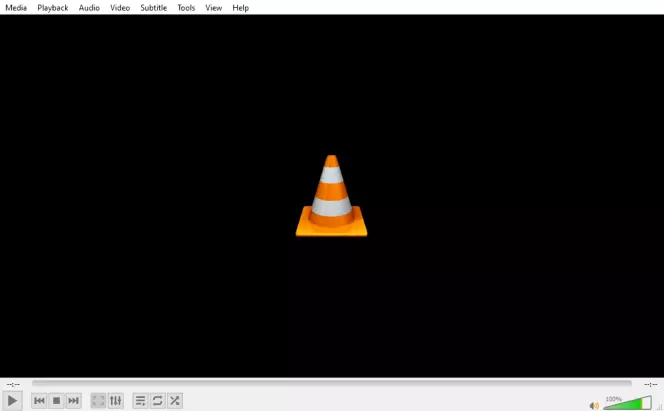The width and height of the screenshot is (664, 411).
Task: Click the seek bar timeline
Action: coord(332,383)
